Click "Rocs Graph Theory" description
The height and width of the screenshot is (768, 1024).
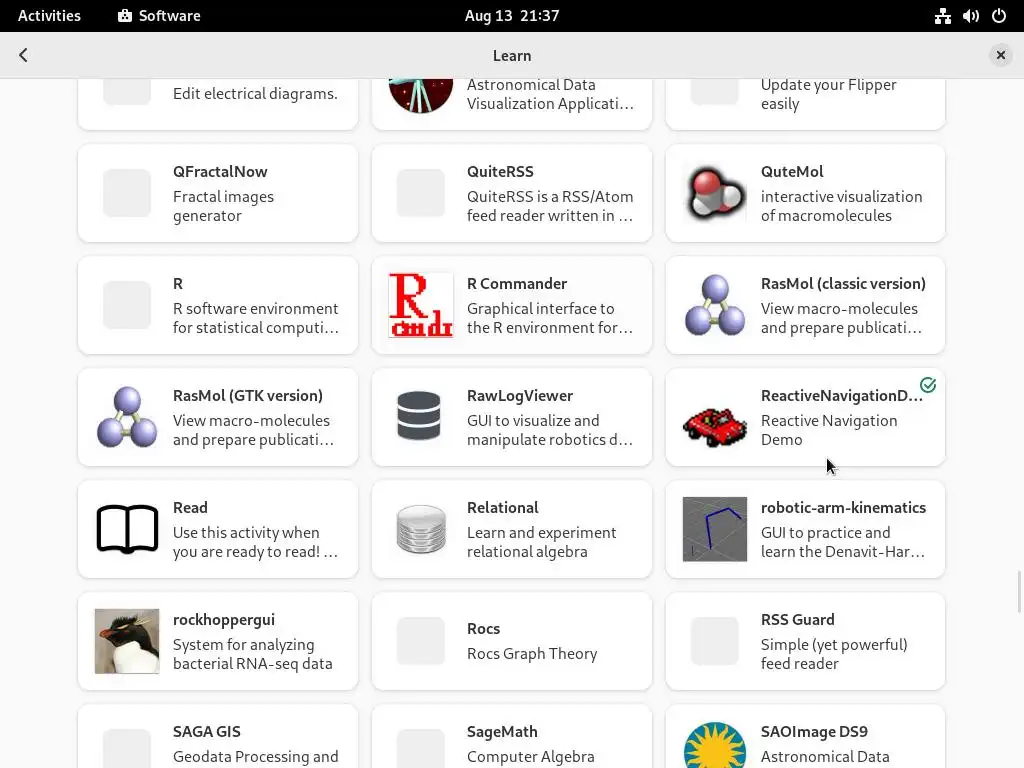(x=532, y=654)
